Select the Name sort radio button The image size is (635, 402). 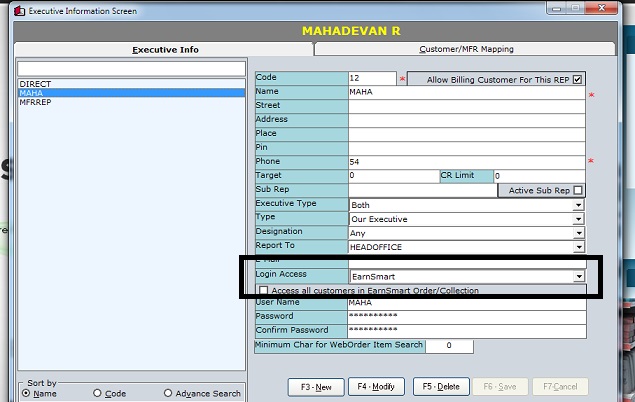coord(26,393)
